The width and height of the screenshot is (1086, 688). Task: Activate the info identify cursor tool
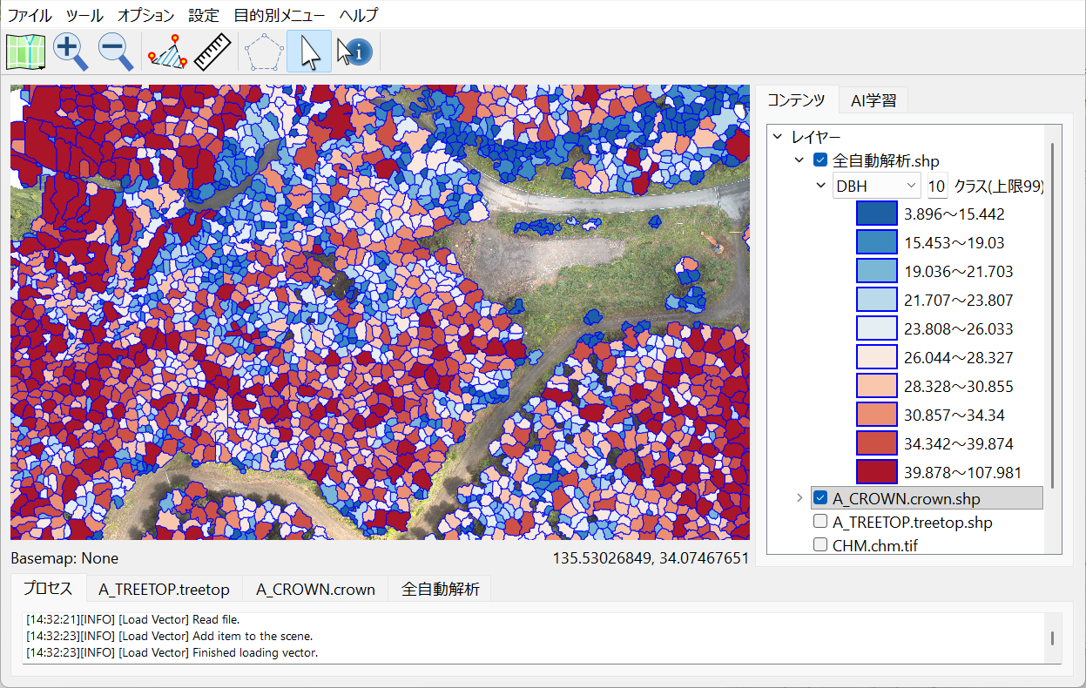[x=354, y=52]
